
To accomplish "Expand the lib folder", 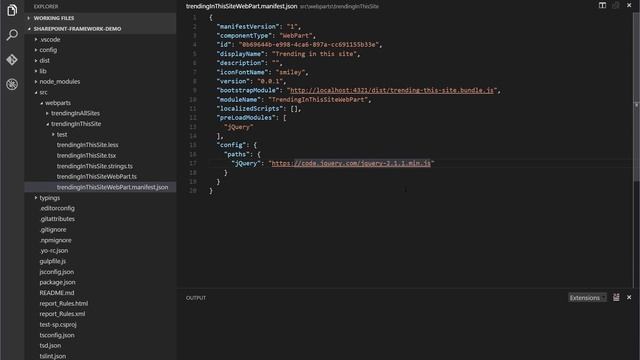I will pyautogui.click(x=42, y=71).
